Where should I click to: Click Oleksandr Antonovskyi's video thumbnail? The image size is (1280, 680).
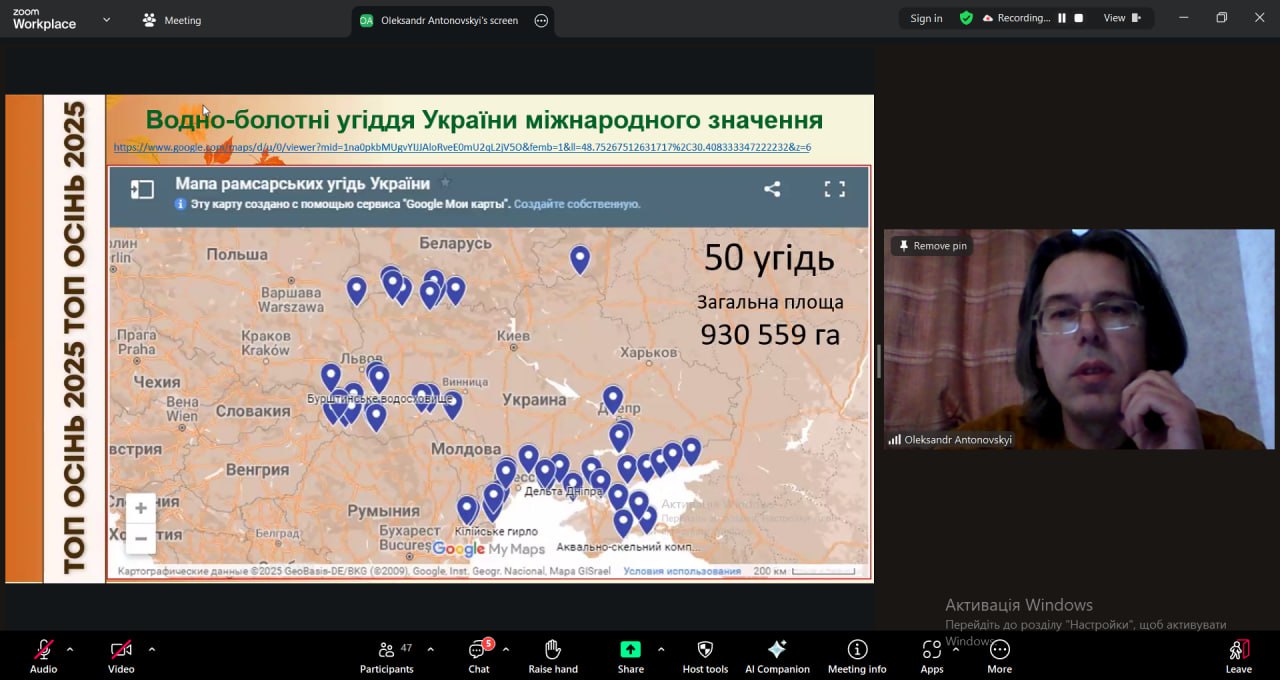[x=1079, y=339]
